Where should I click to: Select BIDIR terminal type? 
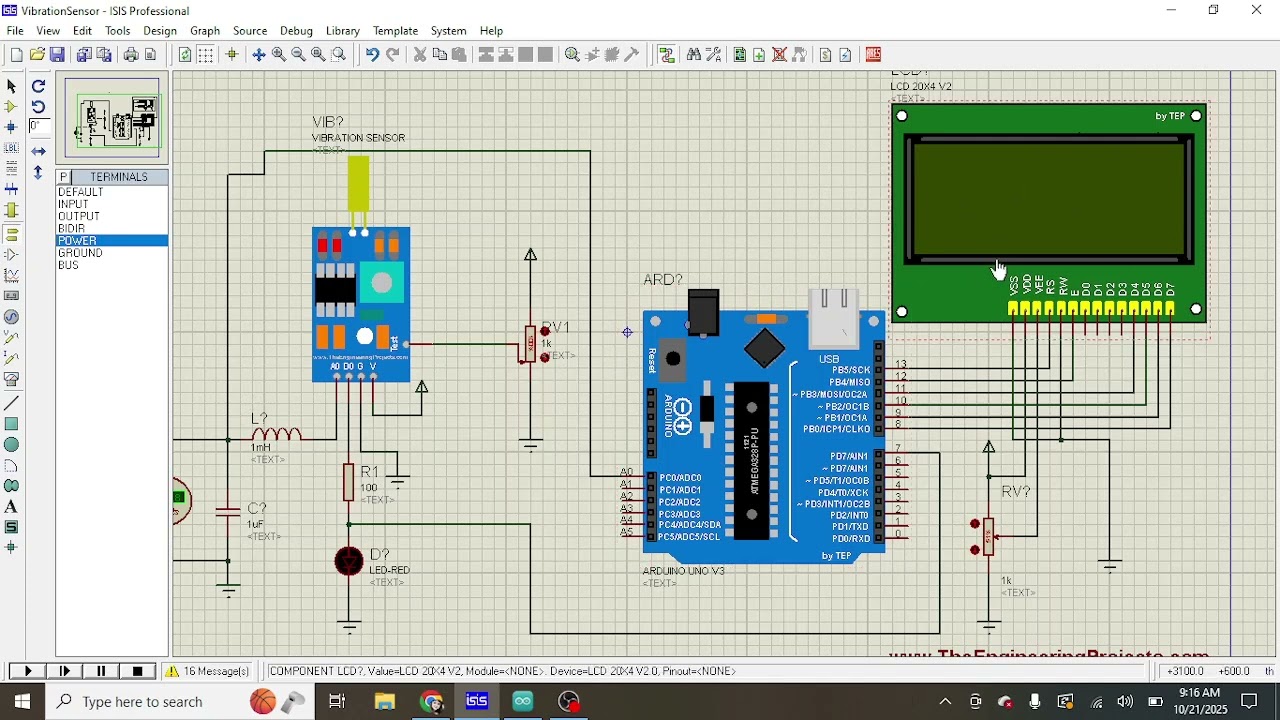[112, 229]
